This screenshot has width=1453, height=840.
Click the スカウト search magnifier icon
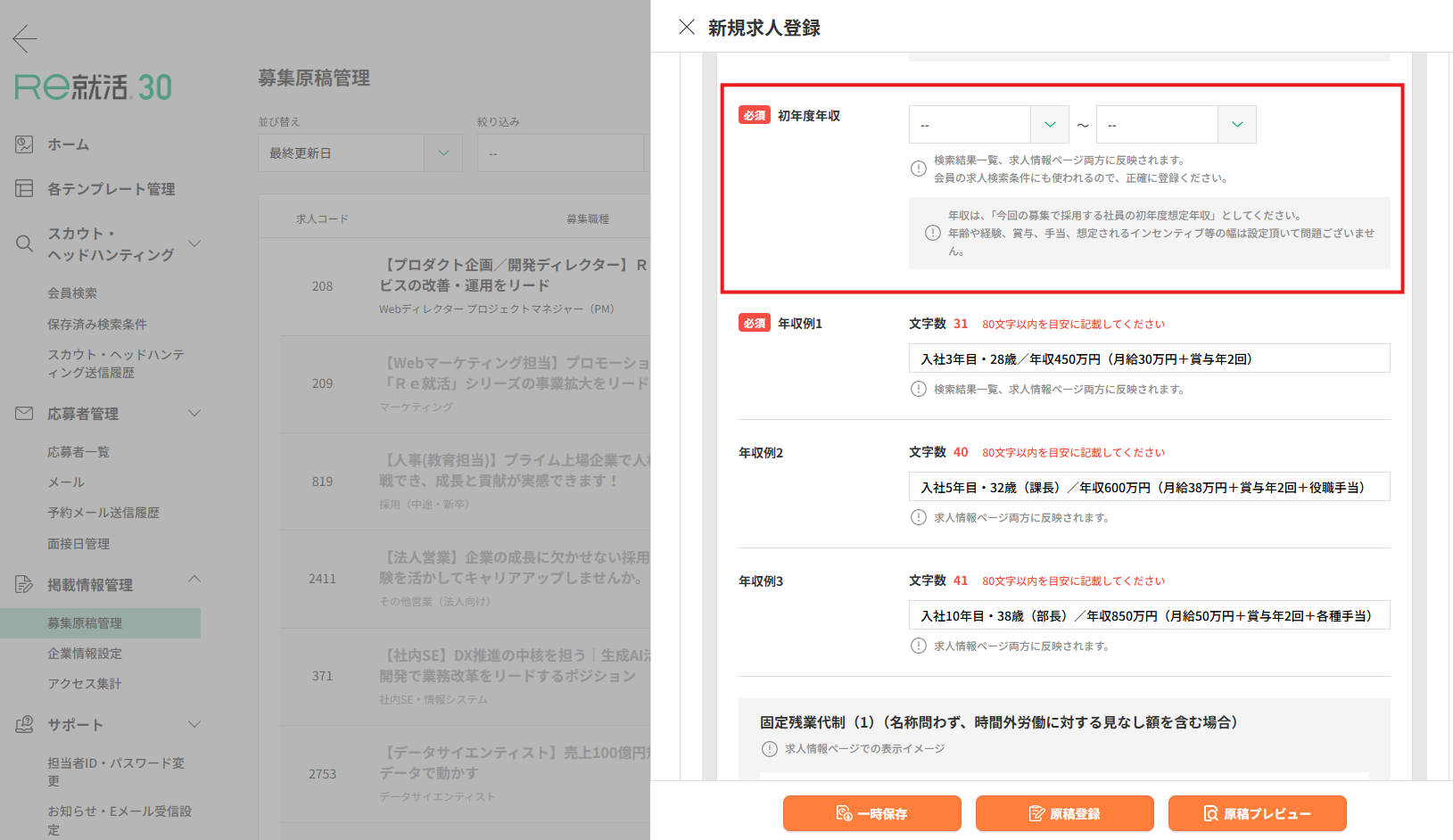pyautogui.click(x=24, y=243)
